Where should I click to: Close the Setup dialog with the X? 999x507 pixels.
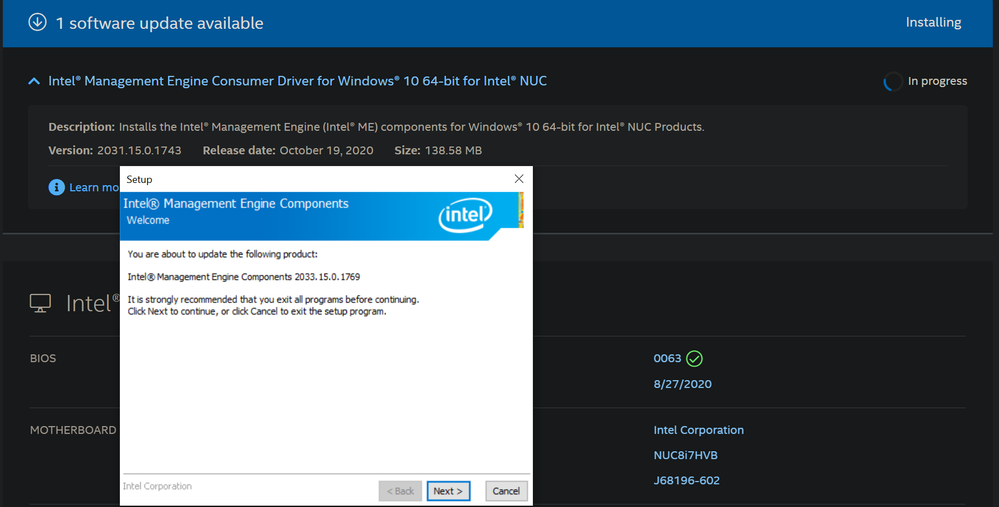tap(518, 179)
